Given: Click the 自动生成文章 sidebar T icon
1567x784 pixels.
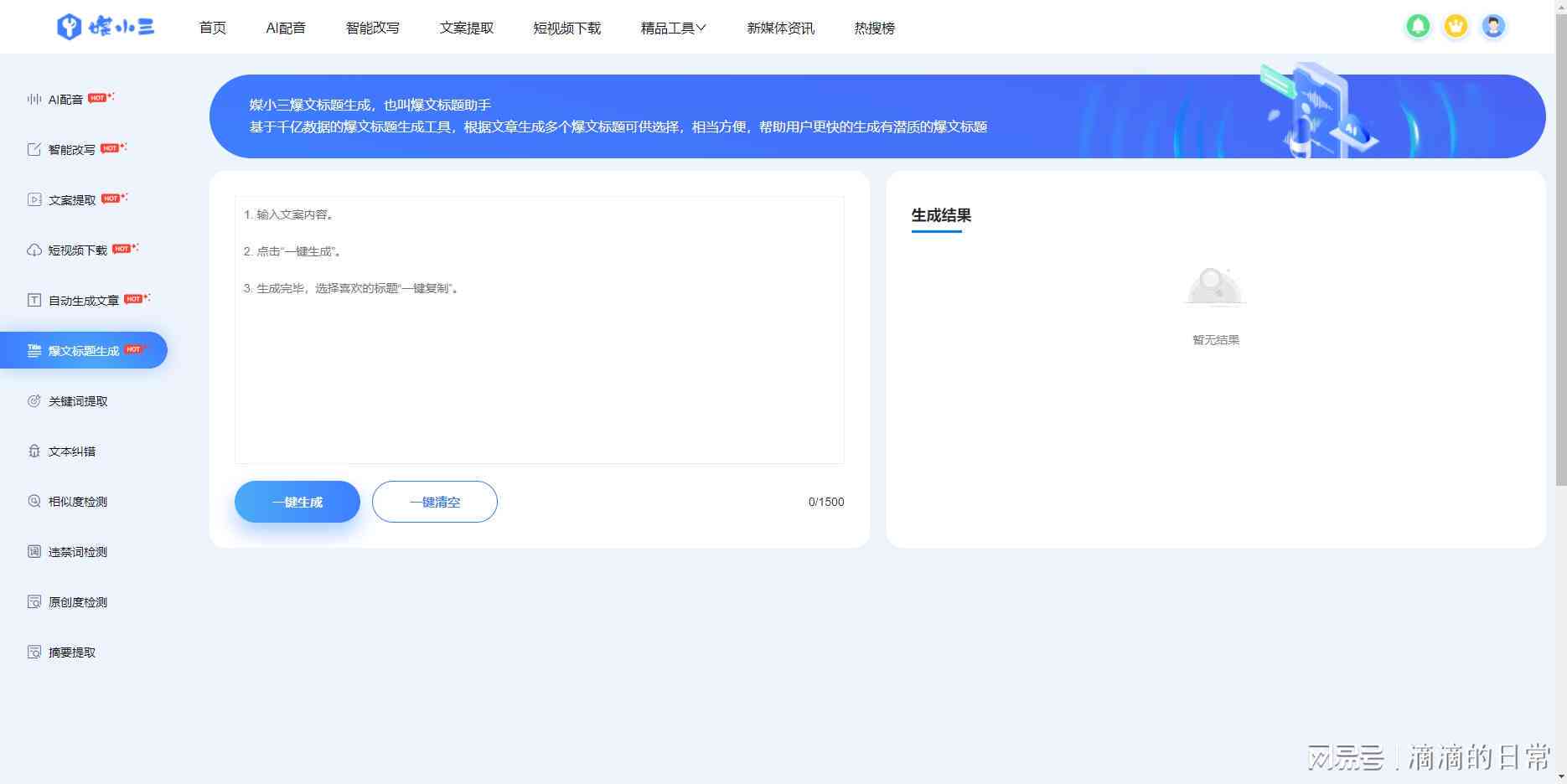Looking at the screenshot, I should 34,300.
